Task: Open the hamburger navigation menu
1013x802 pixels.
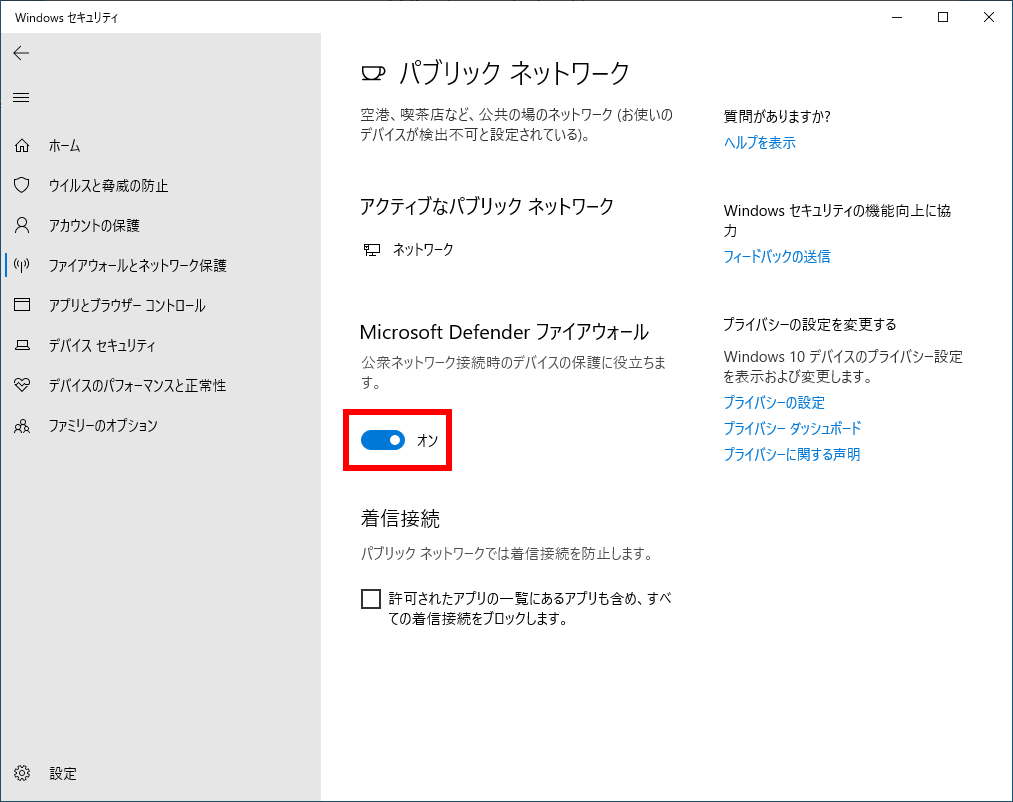Action: [21, 98]
